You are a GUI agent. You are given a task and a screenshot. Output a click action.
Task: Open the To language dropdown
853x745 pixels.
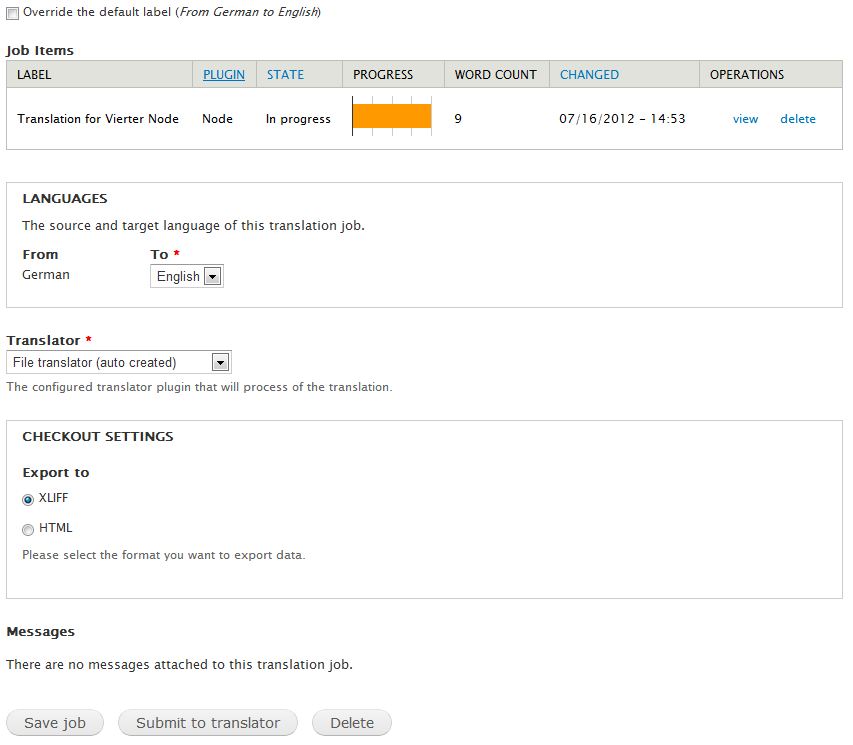point(187,276)
